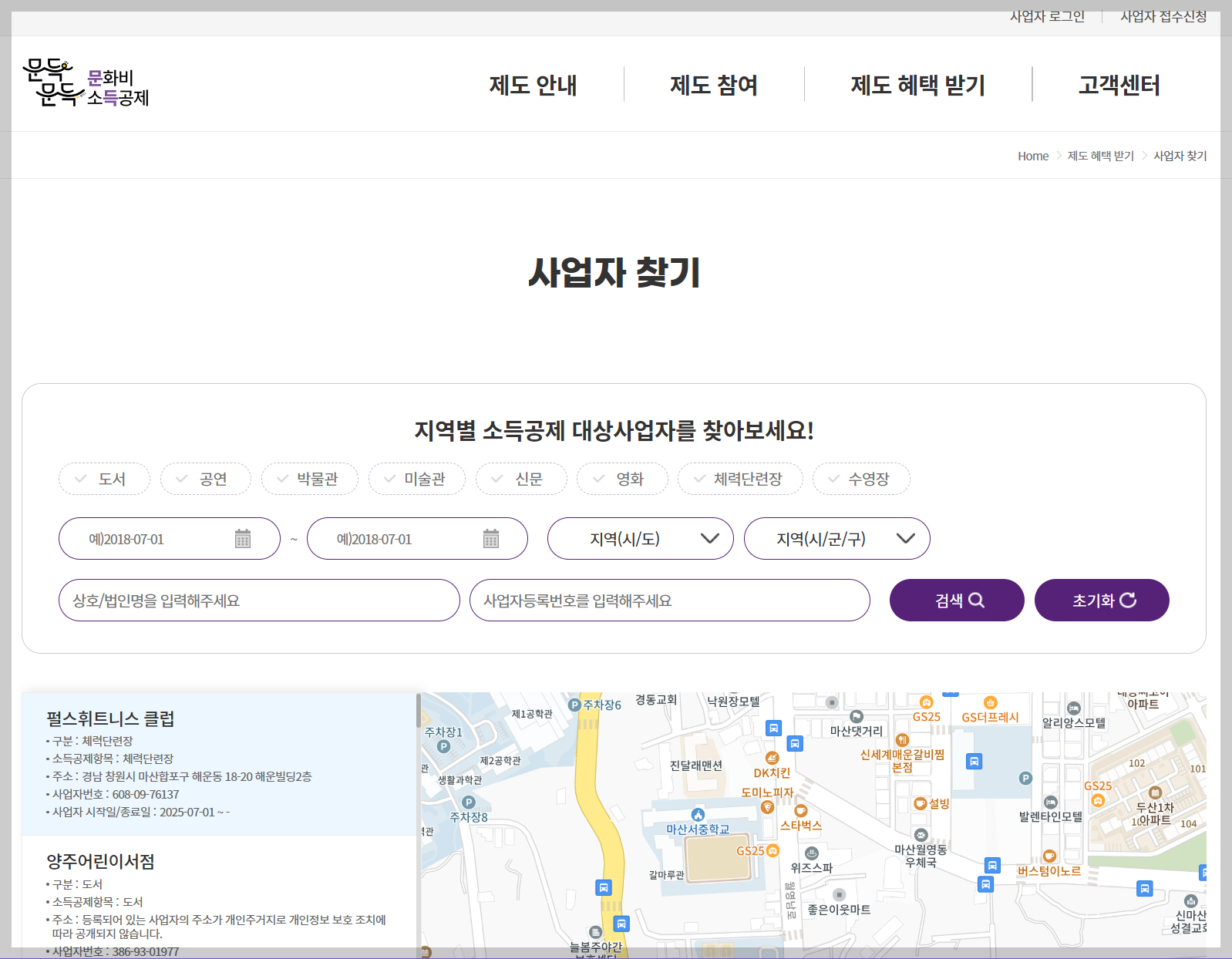Toggle the 수영장 category filter
The width and height of the screenshot is (1232, 959).
point(861,479)
